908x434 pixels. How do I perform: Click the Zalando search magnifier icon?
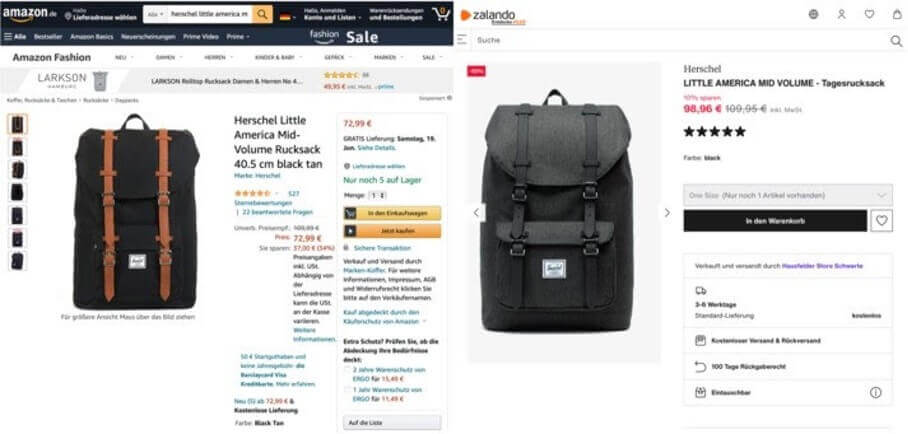[x=896, y=41]
